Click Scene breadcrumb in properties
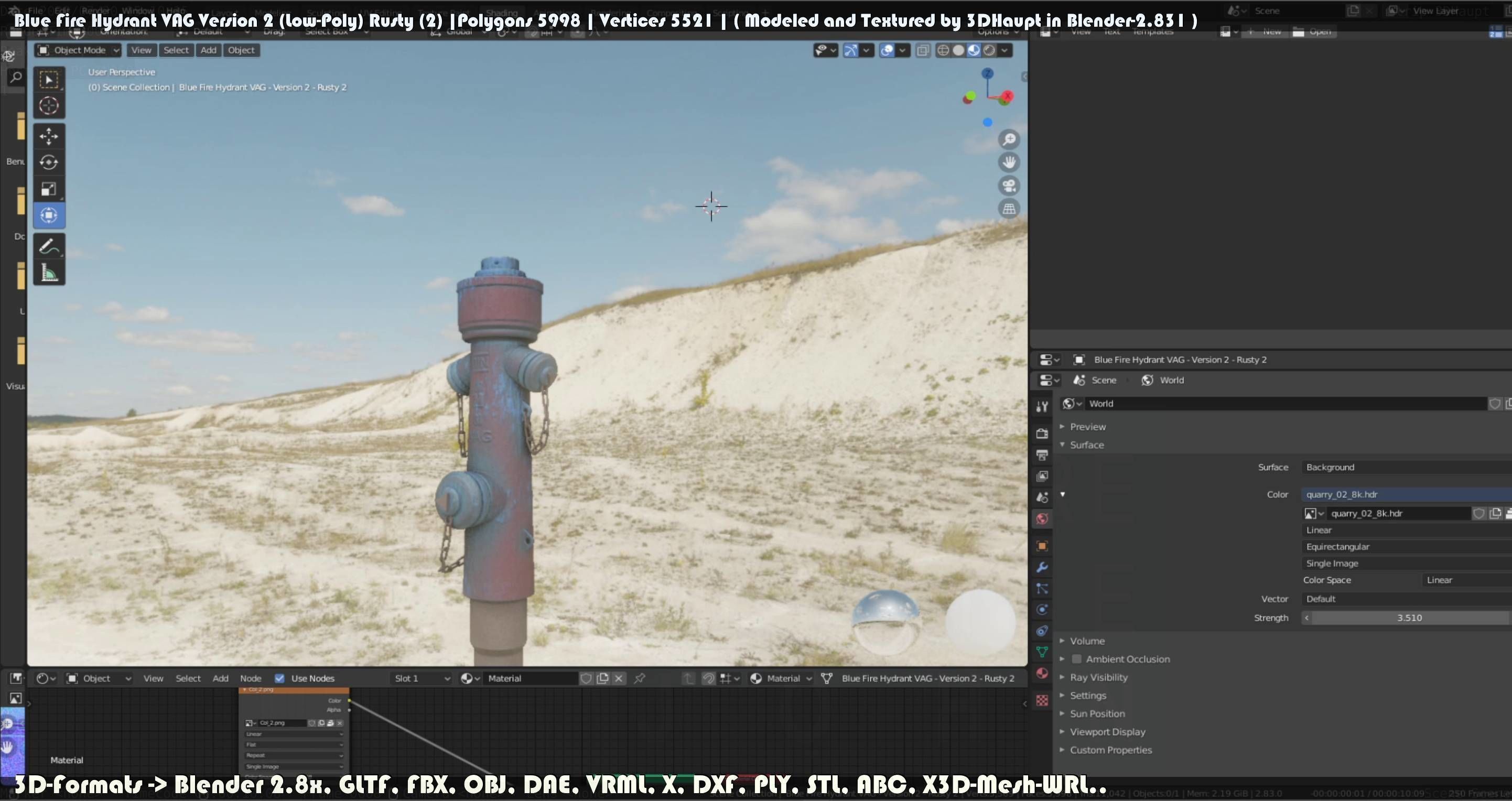This screenshot has height=801, width=1512. [x=1095, y=380]
